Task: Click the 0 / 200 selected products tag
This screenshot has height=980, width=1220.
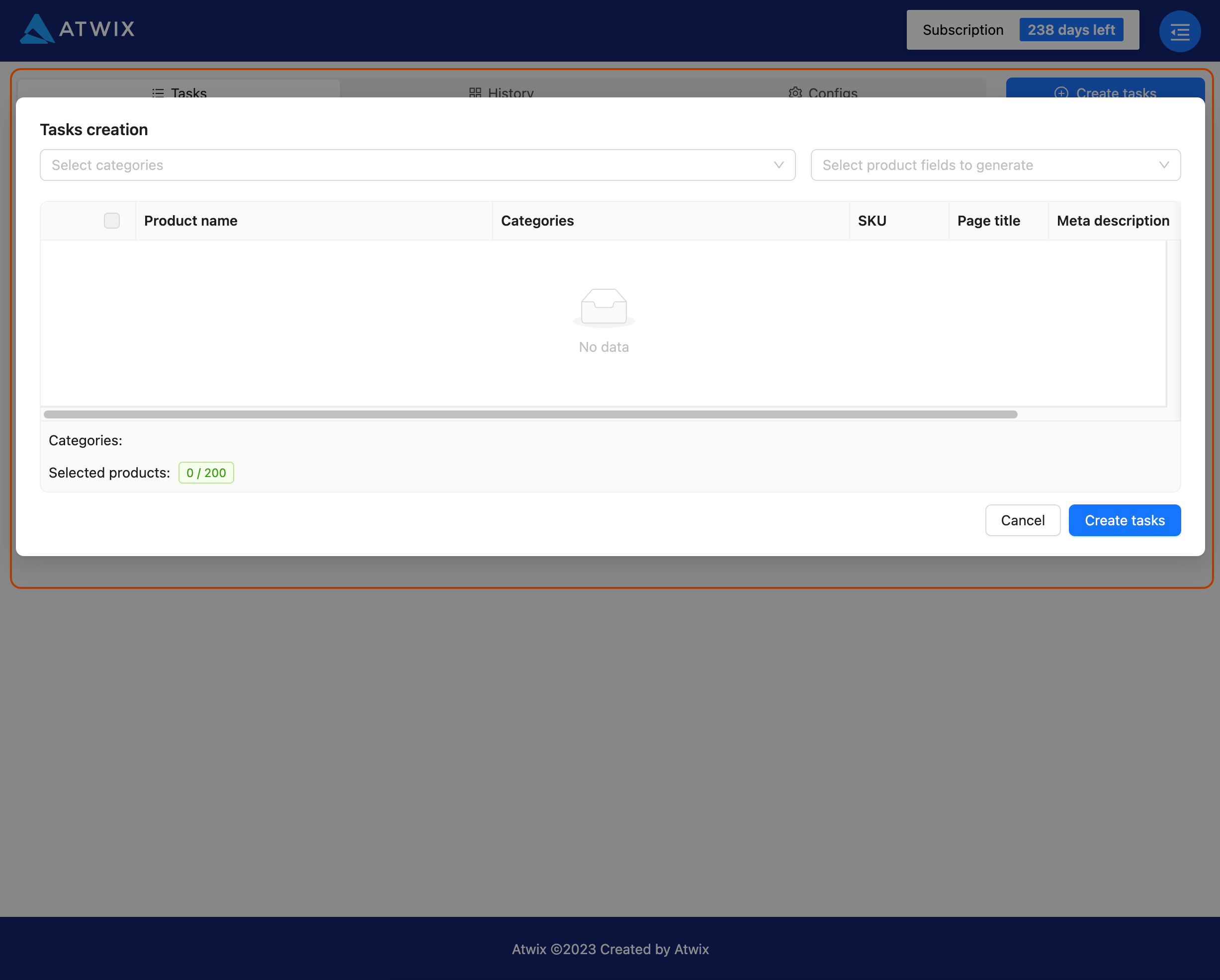Action: pos(206,473)
